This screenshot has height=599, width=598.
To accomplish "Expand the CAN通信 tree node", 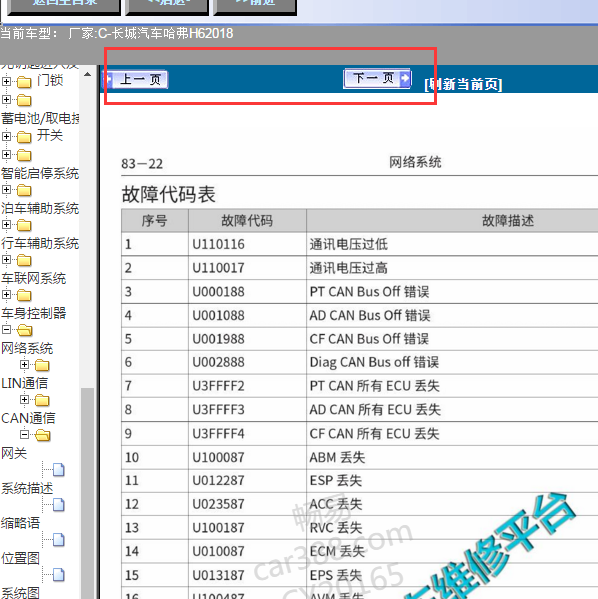I will tap(24, 399).
